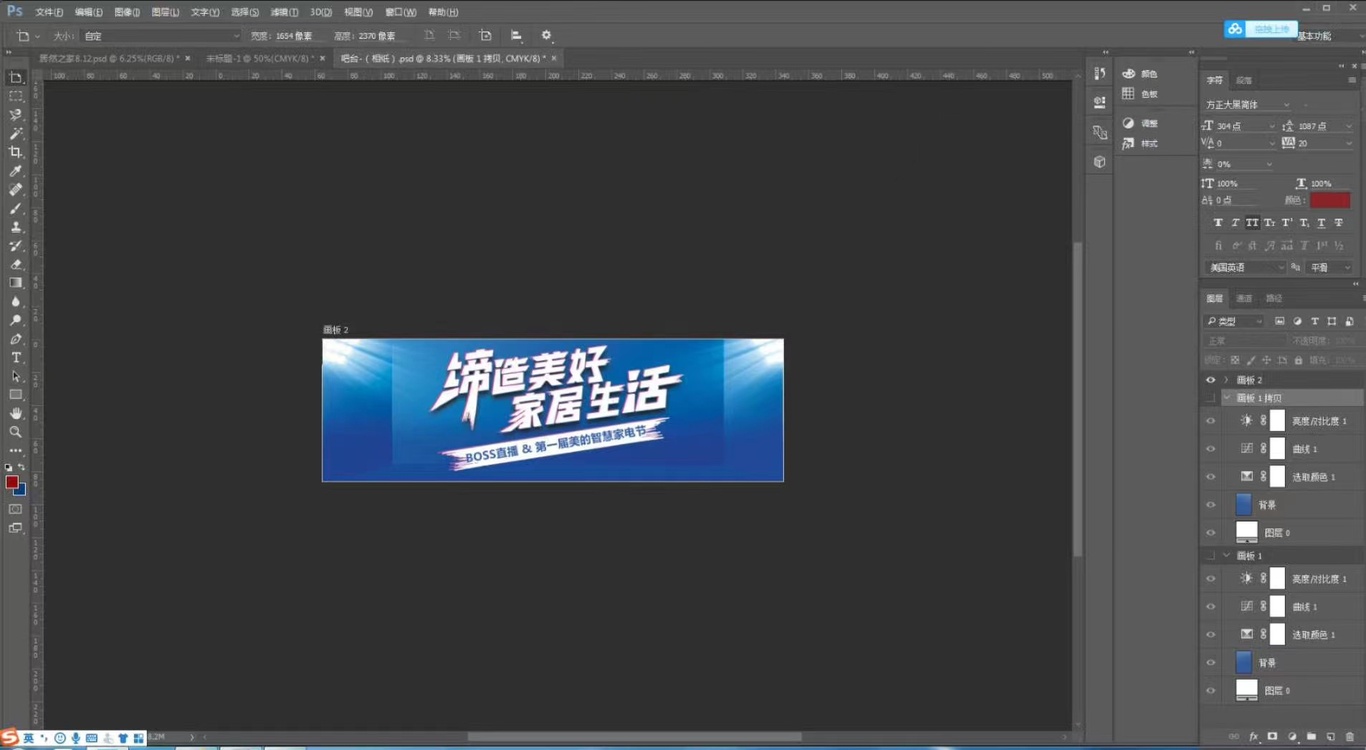Open the 304点 font size dropdown
1366x750 pixels.
[x=1272, y=126]
